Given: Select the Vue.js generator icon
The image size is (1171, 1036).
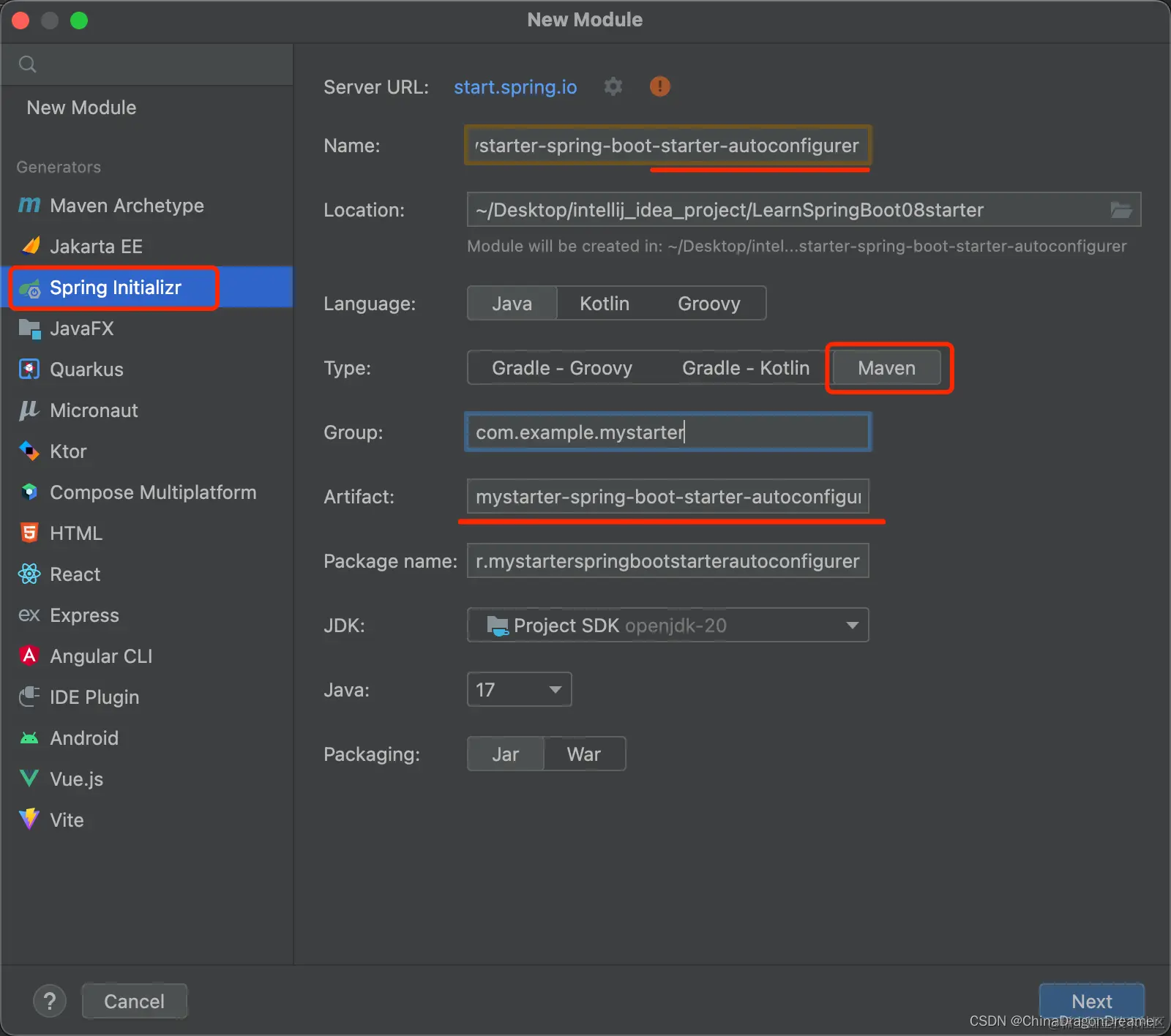Looking at the screenshot, I should point(29,778).
